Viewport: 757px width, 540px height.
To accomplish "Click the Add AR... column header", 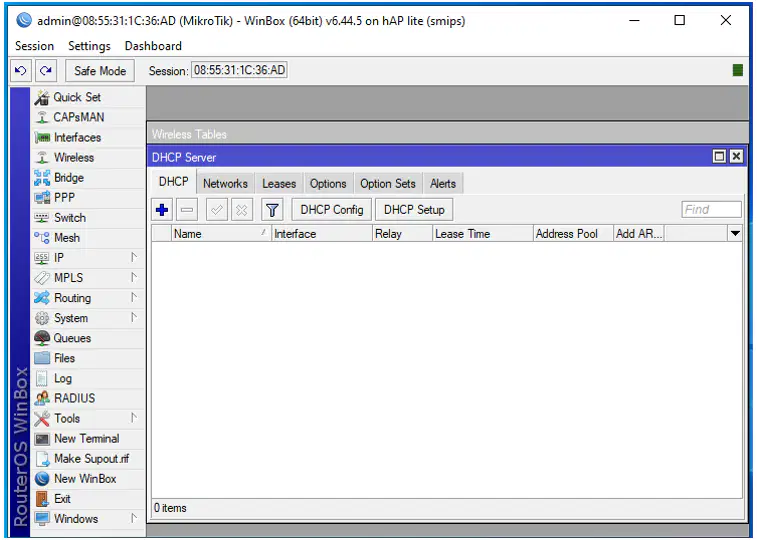I will [x=639, y=234].
